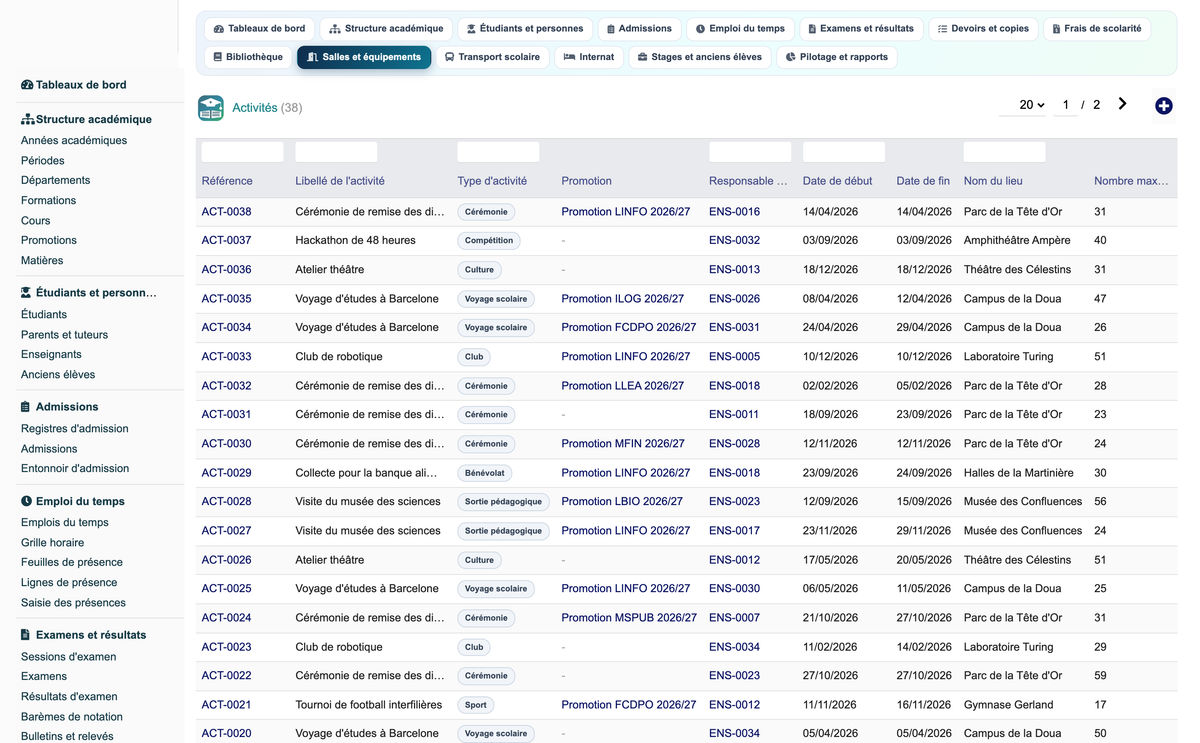The height and width of the screenshot is (743, 1200).
Task: Open Promotion MSPUB 2026/27 link
Action: pos(629,618)
